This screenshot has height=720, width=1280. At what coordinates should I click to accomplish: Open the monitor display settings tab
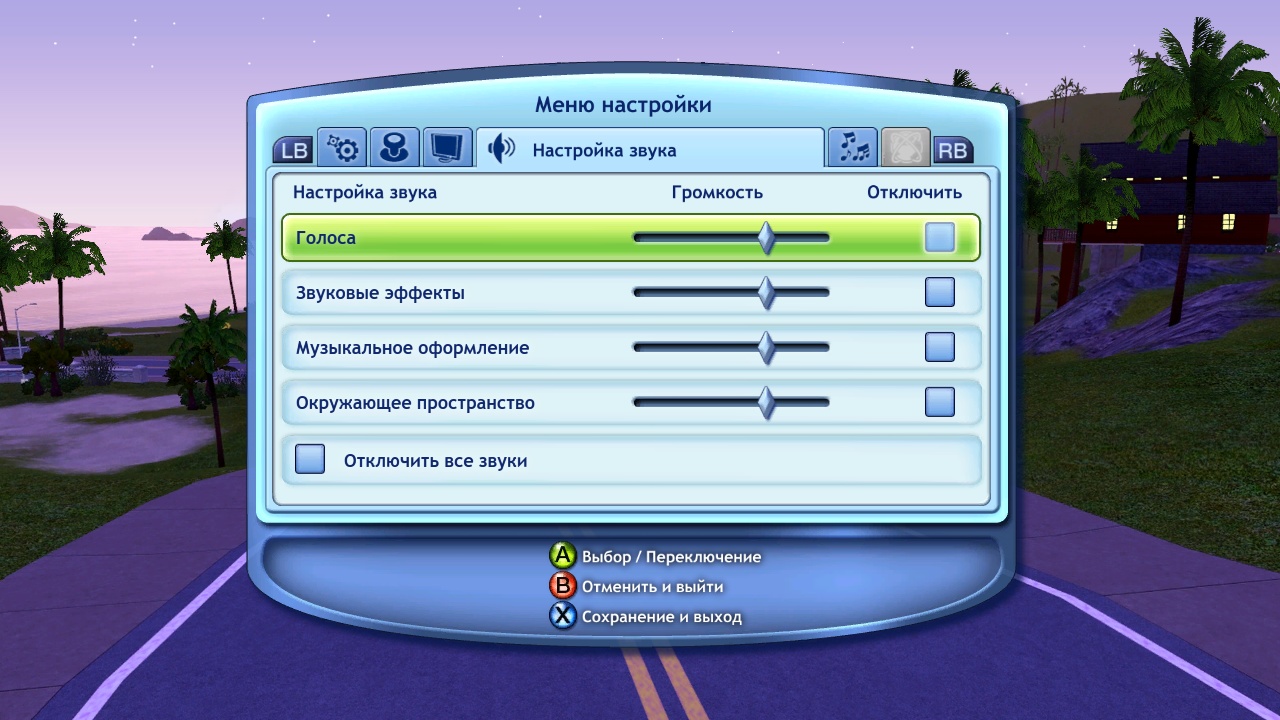pos(448,148)
